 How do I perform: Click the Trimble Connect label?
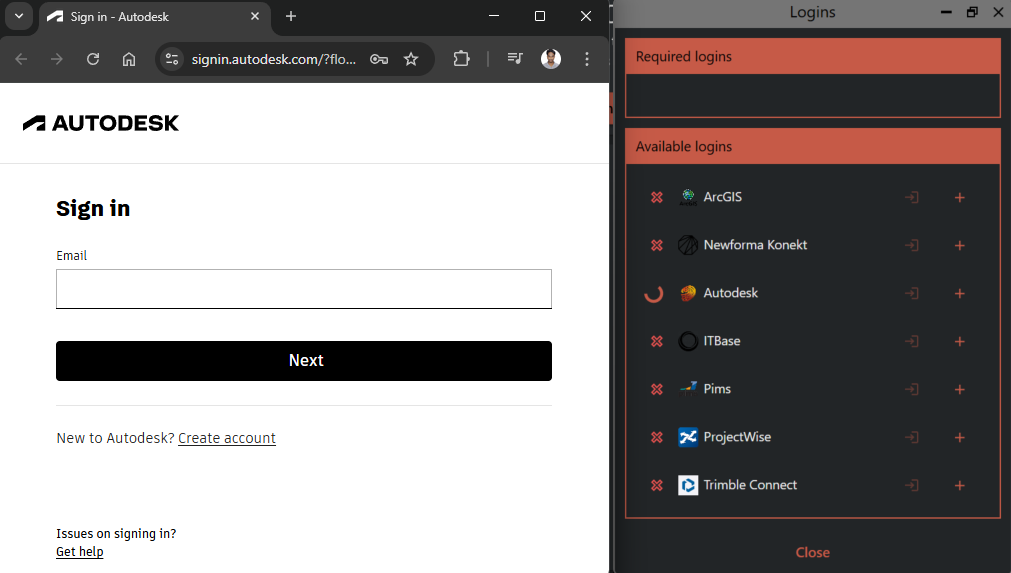pyautogui.click(x=750, y=485)
